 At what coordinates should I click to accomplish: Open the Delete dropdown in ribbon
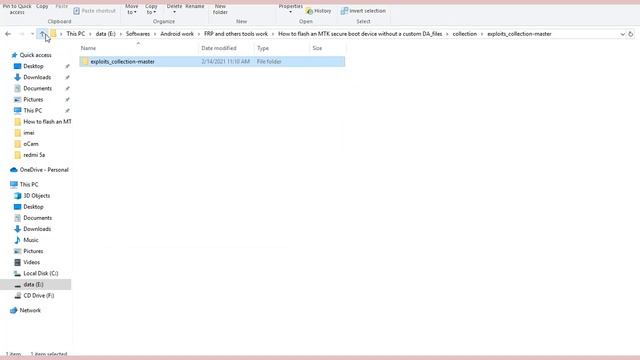point(174,8)
